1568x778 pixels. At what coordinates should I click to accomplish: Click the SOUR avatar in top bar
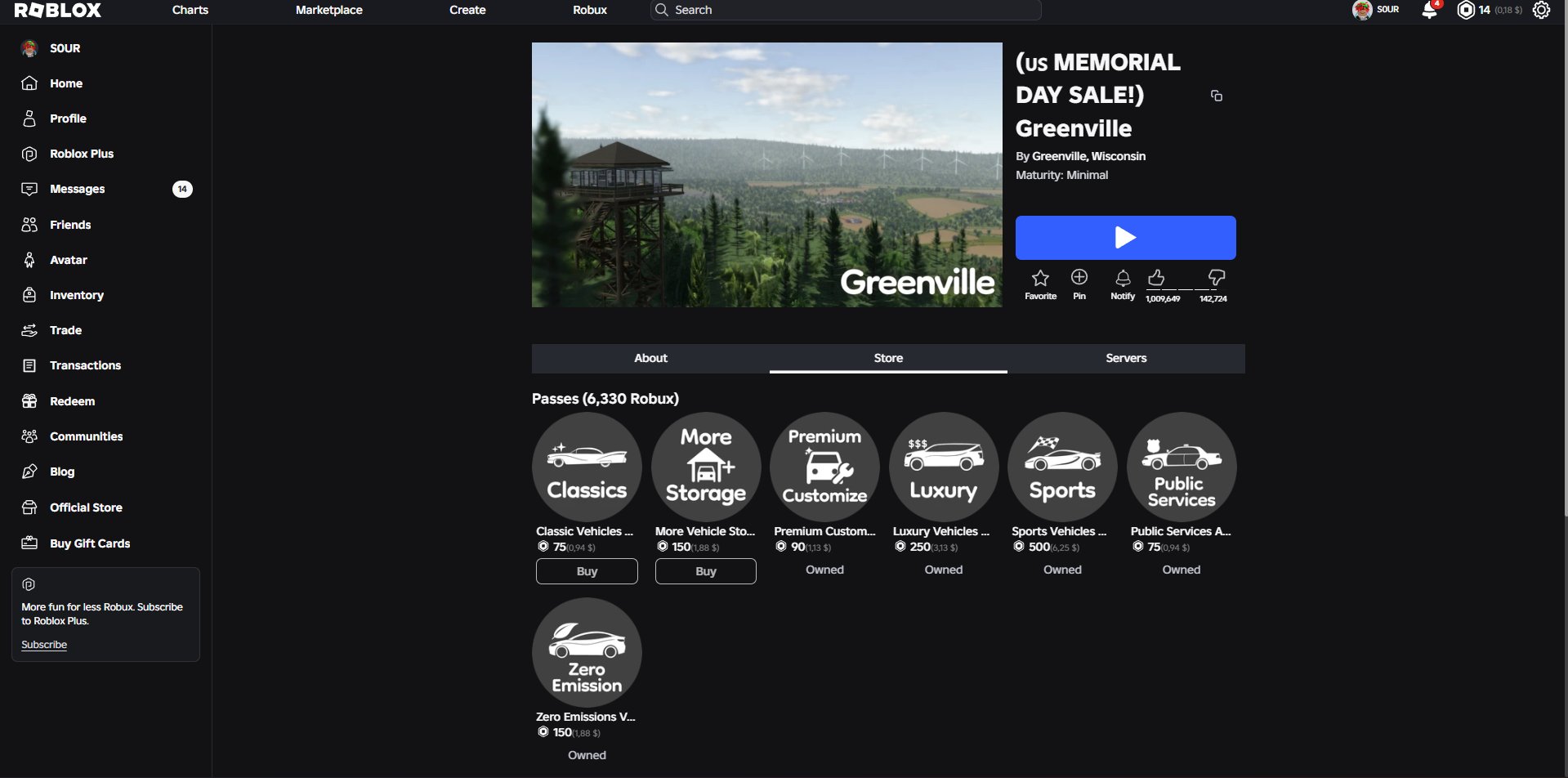[x=1362, y=10]
